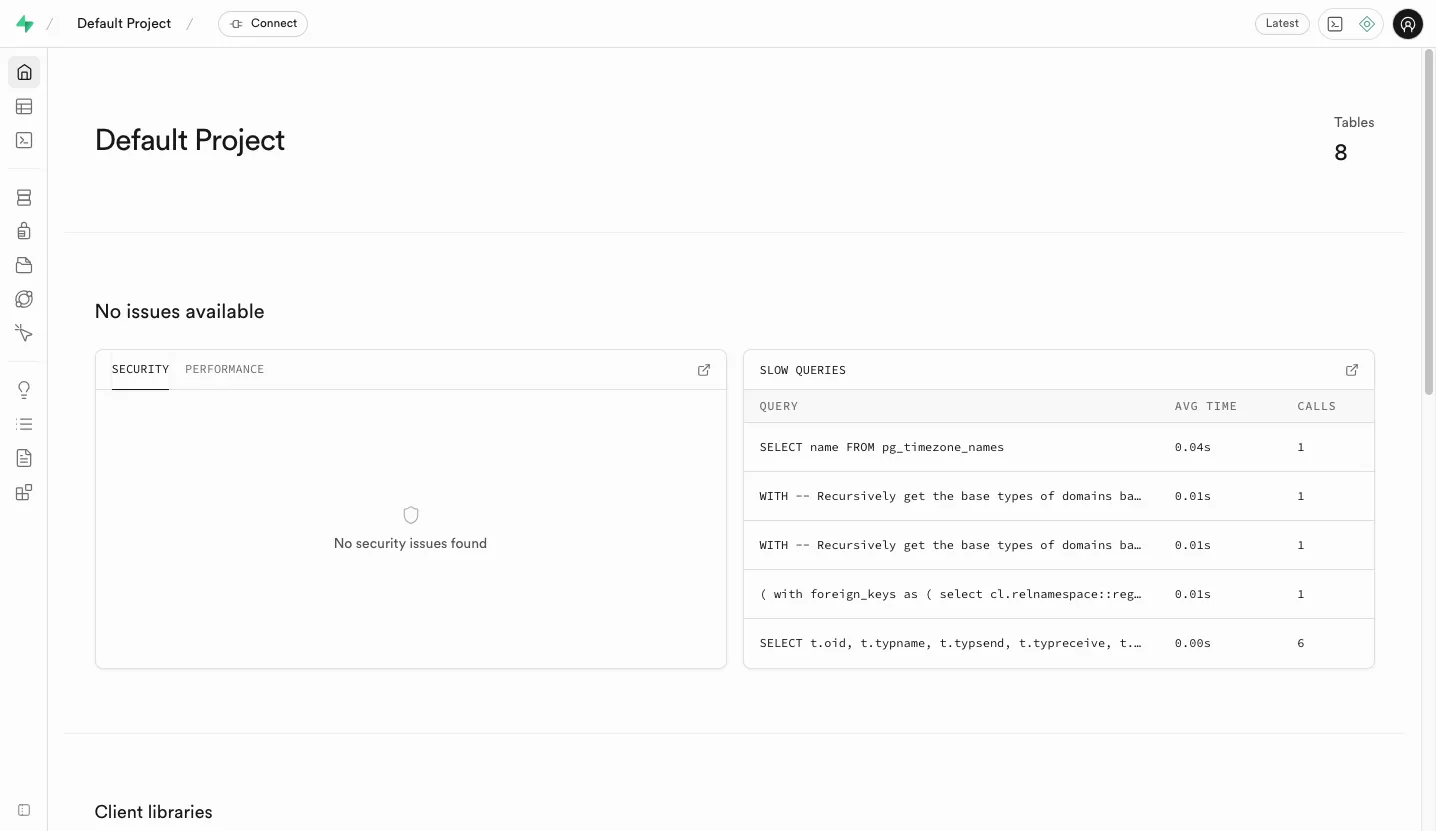1436x831 pixels.
Task: Toggle the sidebar expand control at bottom
Action: pos(24,810)
